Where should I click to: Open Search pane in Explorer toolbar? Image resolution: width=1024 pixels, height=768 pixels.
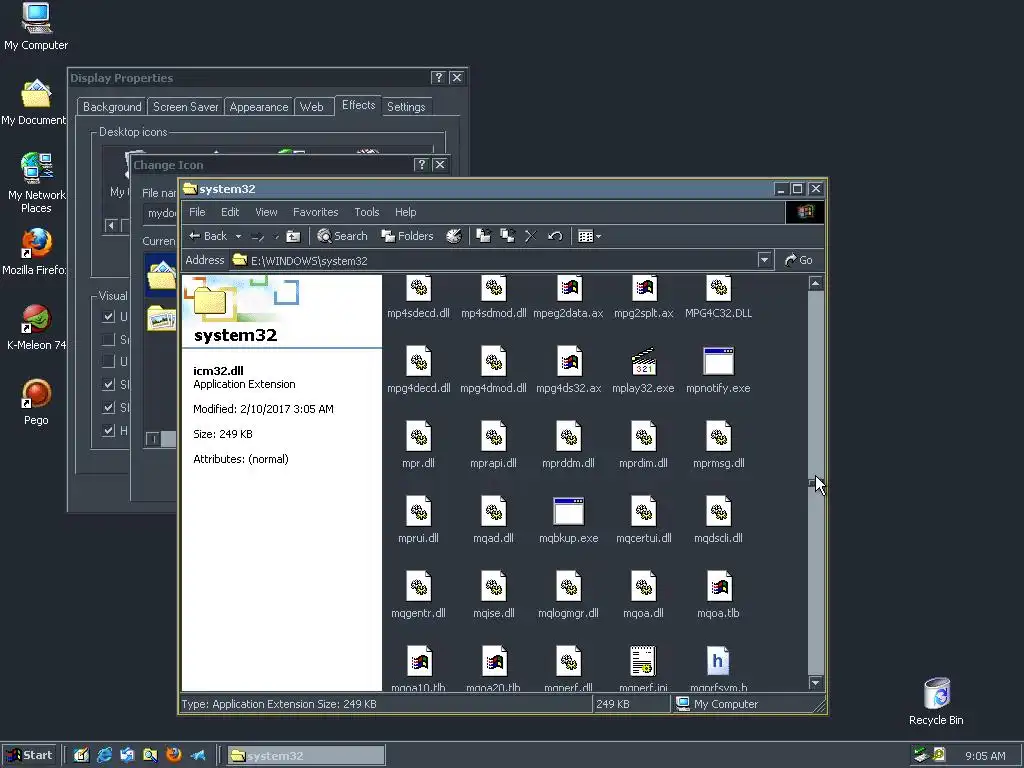(x=342, y=236)
